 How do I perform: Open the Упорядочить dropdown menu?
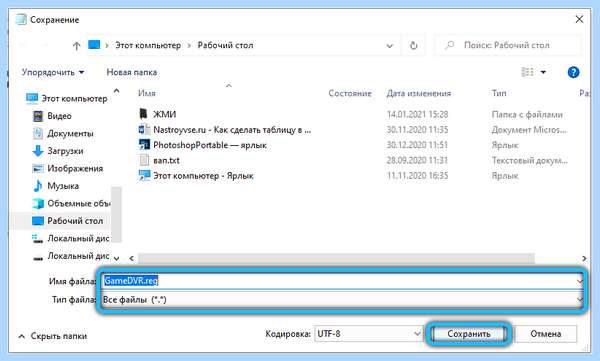tap(53, 72)
